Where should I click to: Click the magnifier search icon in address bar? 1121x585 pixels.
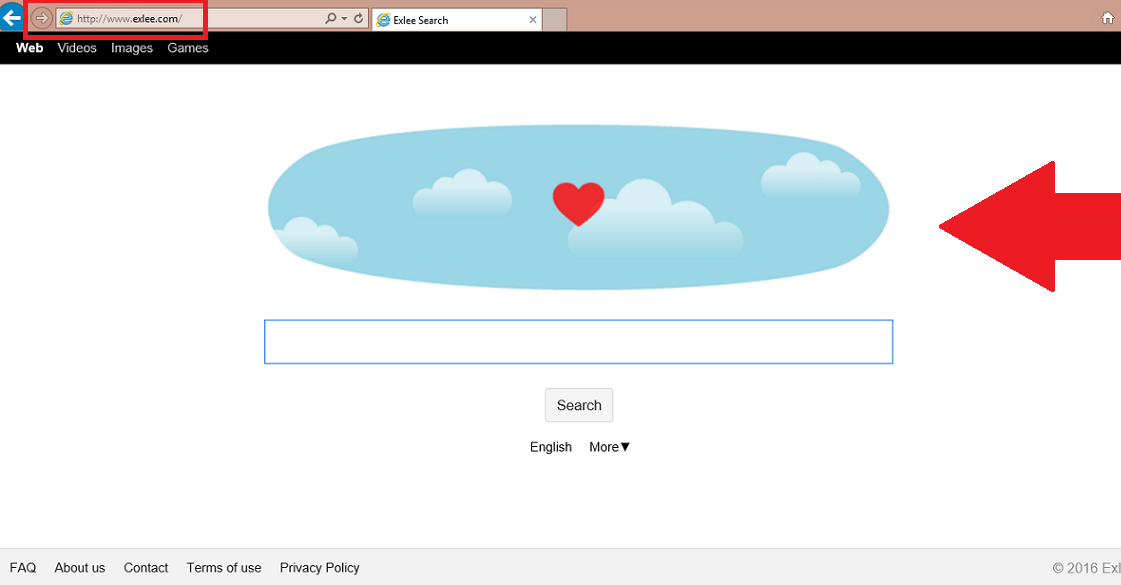[x=331, y=19]
